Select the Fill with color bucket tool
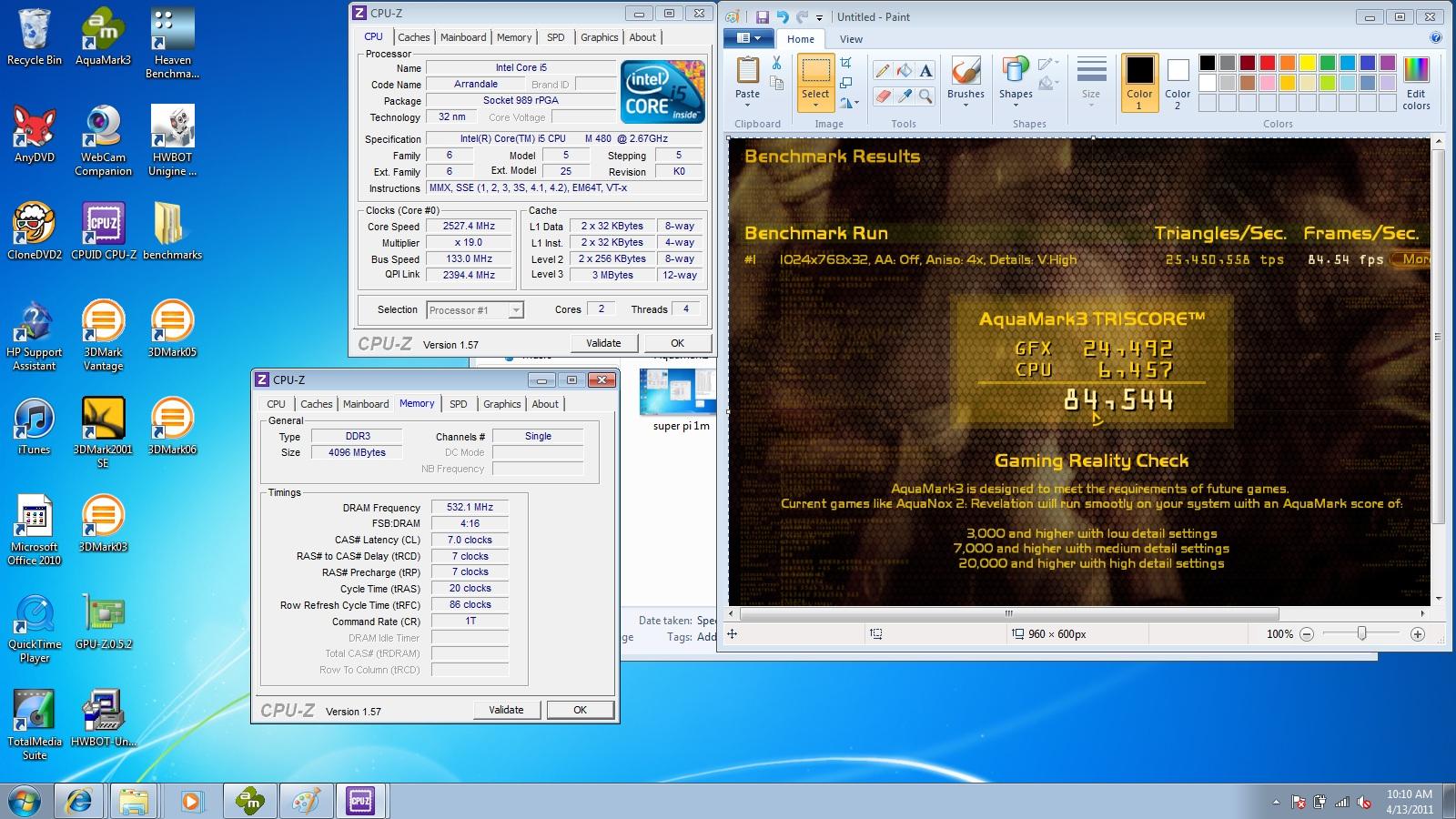Image resolution: width=1456 pixels, height=819 pixels. (904, 70)
